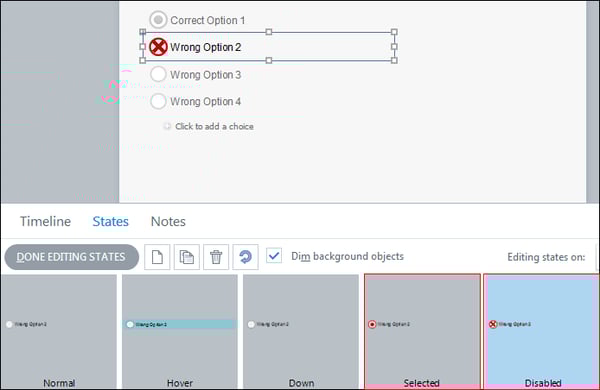Screen dimensions: 600x390
Task: Select the Wrong Option 3 radio button
Action: pos(158,74)
